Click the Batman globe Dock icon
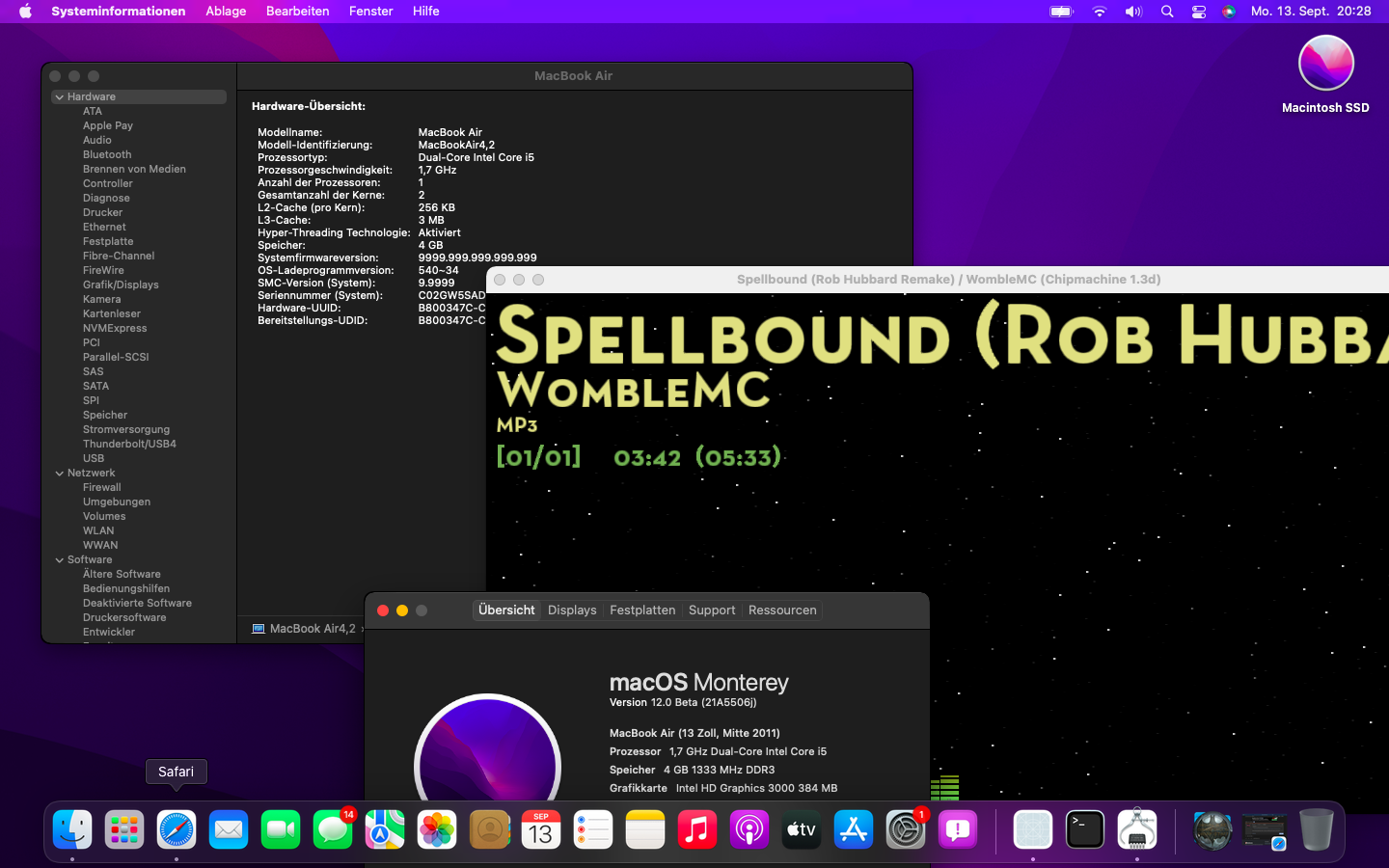The width and height of the screenshot is (1389, 868). pos(1212,829)
